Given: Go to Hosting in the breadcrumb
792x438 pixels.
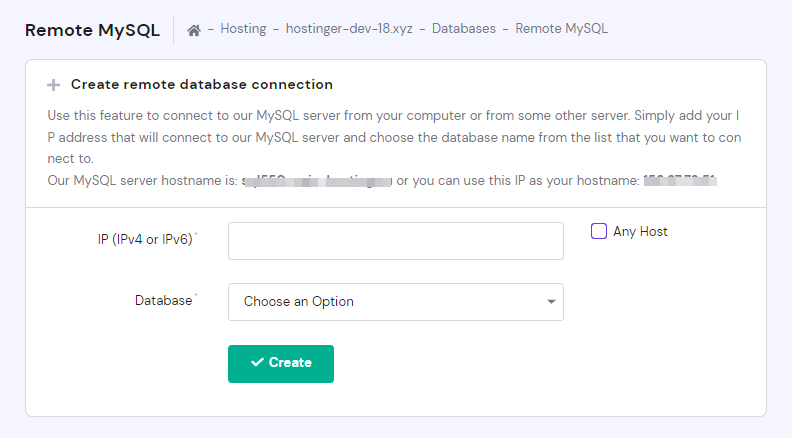Looking at the screenshot, I should [243, 29].
